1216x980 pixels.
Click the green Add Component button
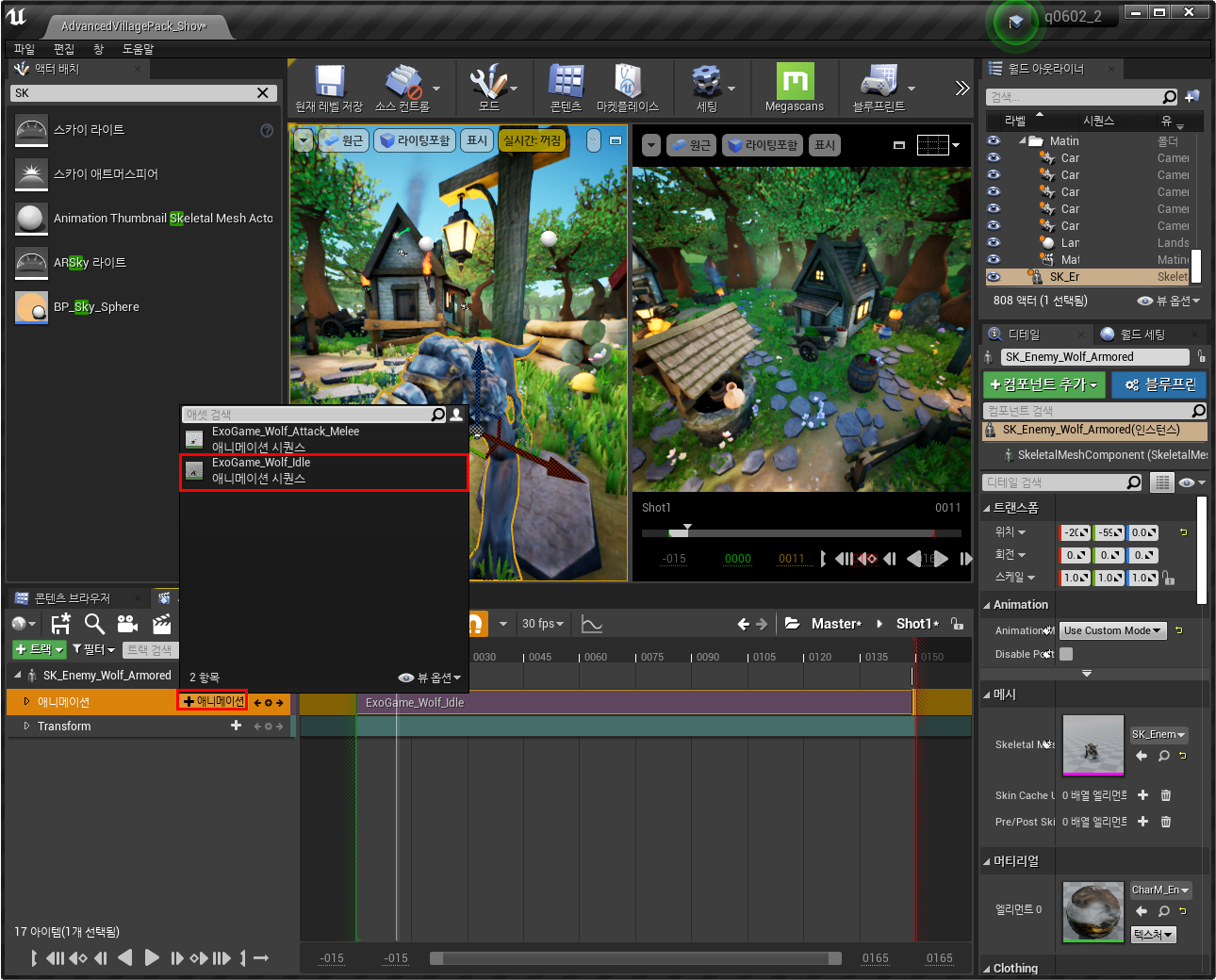tap(1043, 384)
